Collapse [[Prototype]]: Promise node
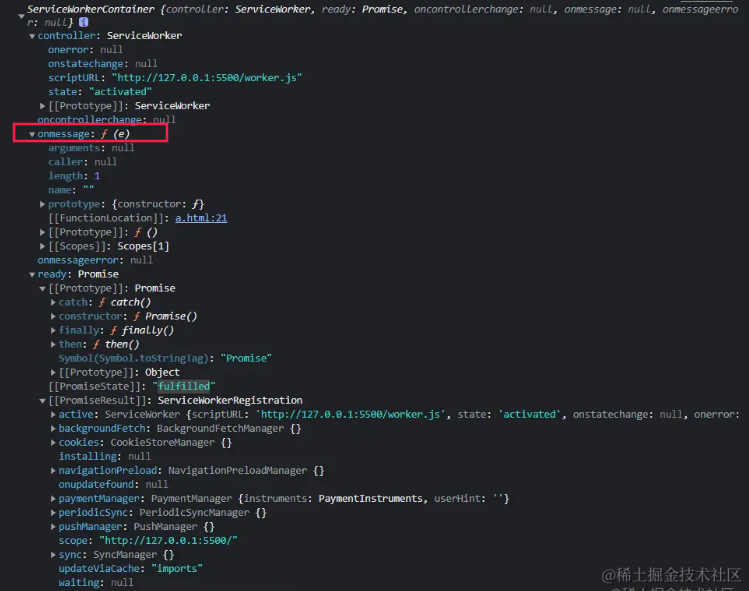The height and width of the screenshot is (591, 749). [x=43, y=288]
